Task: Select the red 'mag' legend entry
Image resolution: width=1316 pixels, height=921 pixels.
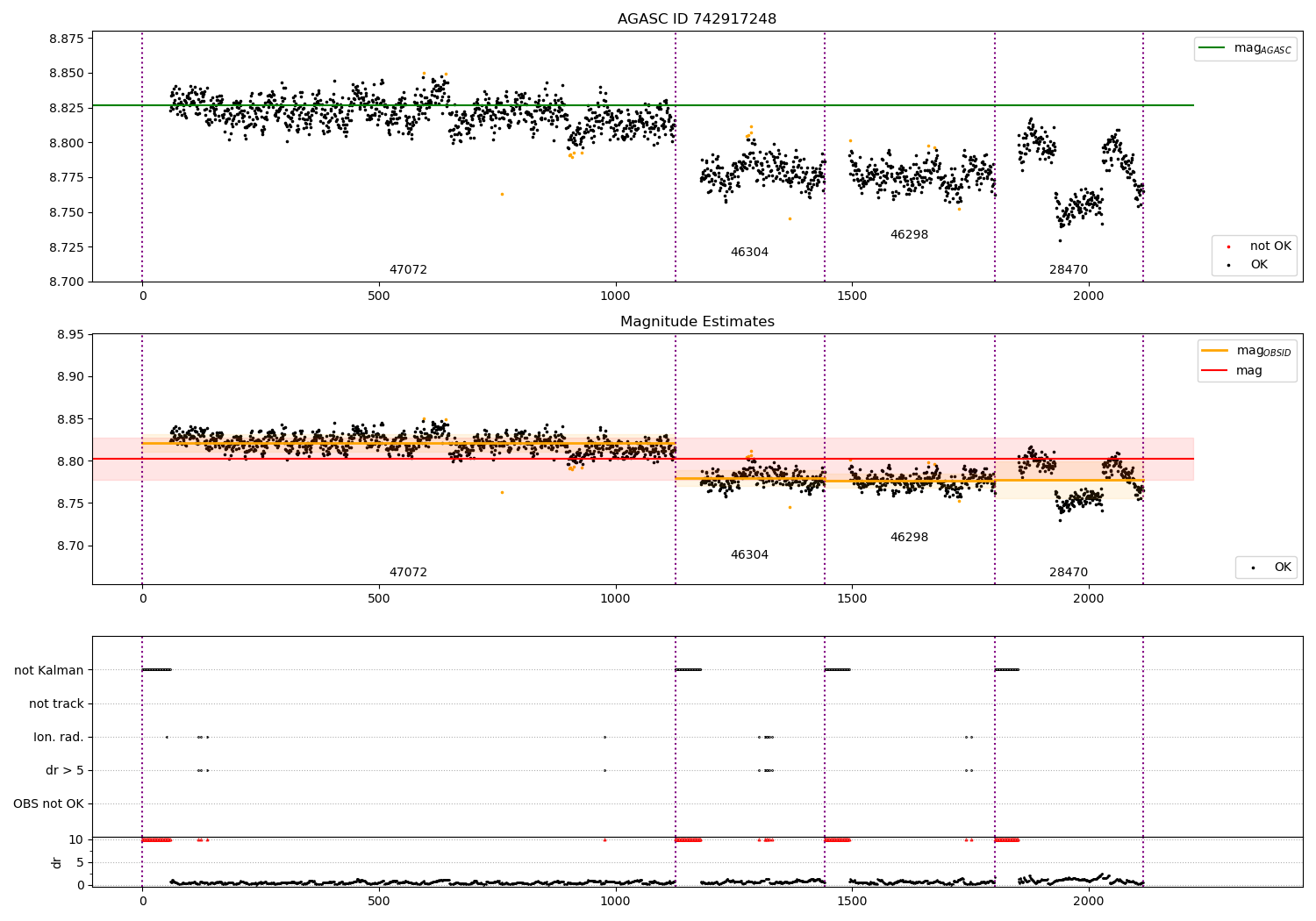Action: (x=1233, y=371)
